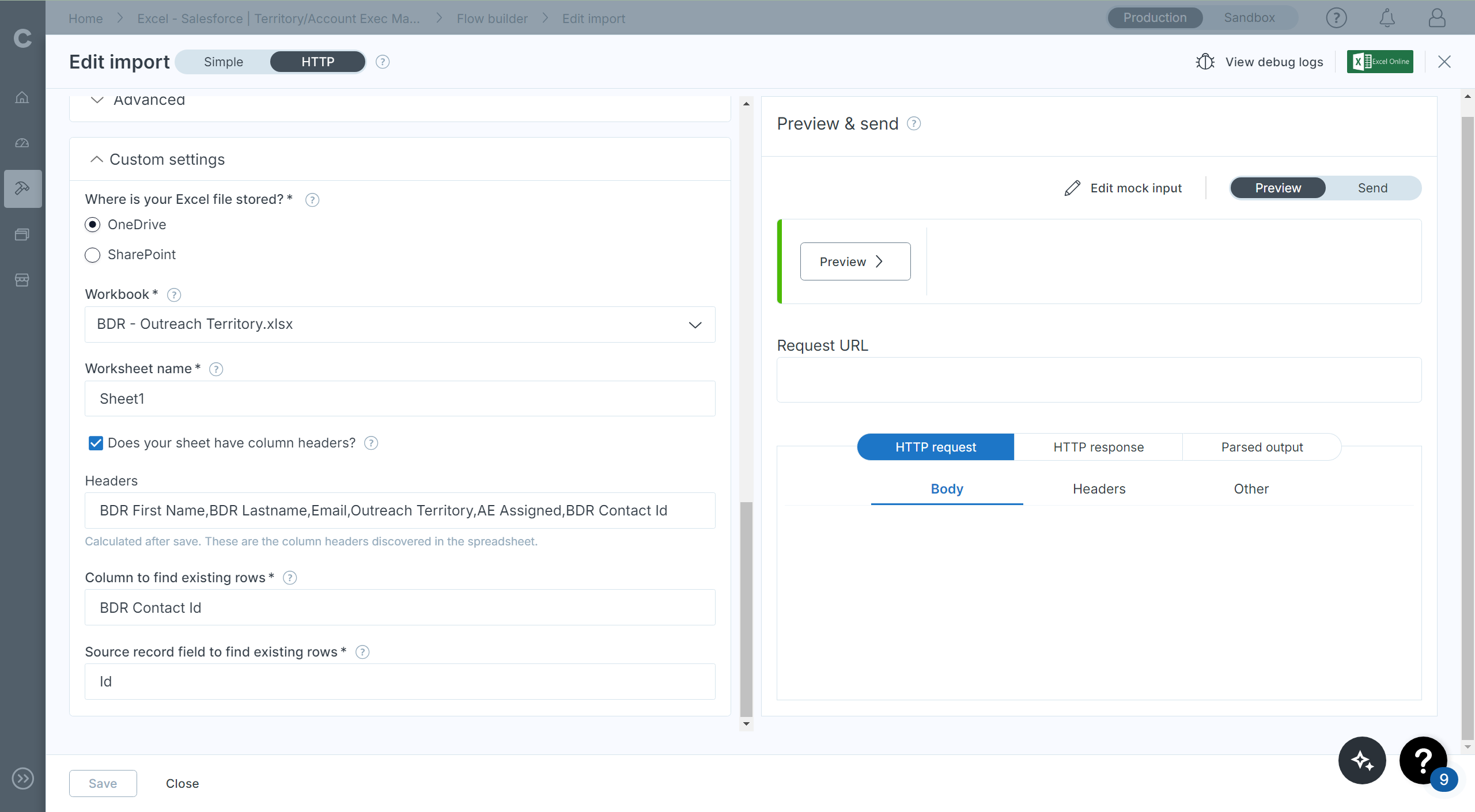This screenshot has width=1475, height=812.
Task: Switch environment to Sandbox
Action: [x=1249, y=18]
